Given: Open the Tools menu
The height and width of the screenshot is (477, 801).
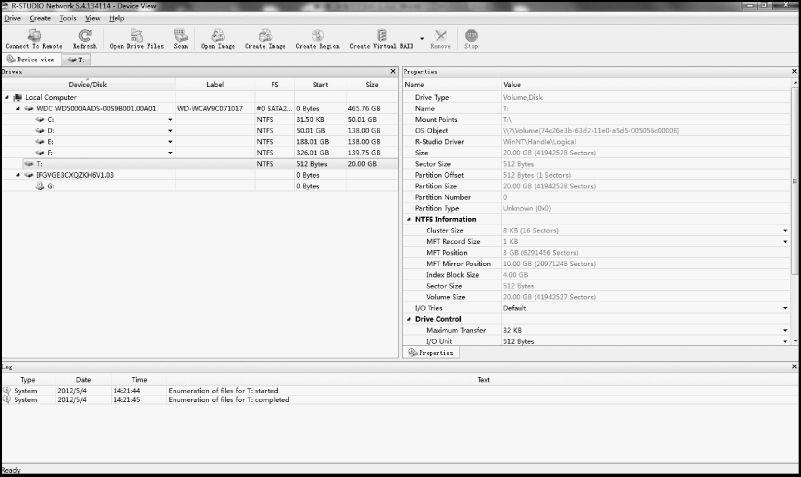Looking at the screenshot, I should (x=67, y=18).
